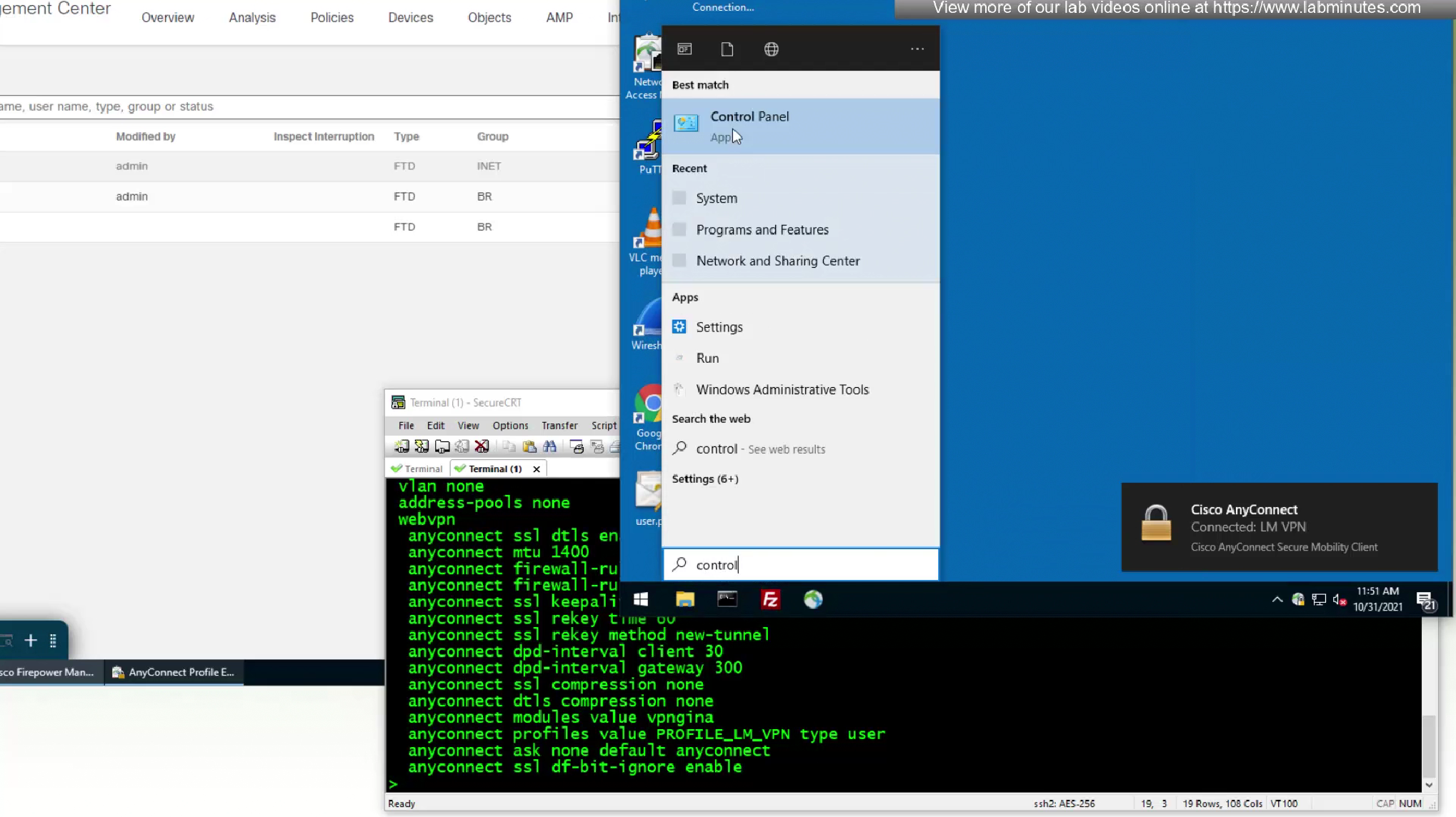Open File Explorer from the taskbar

coord(684,600)
